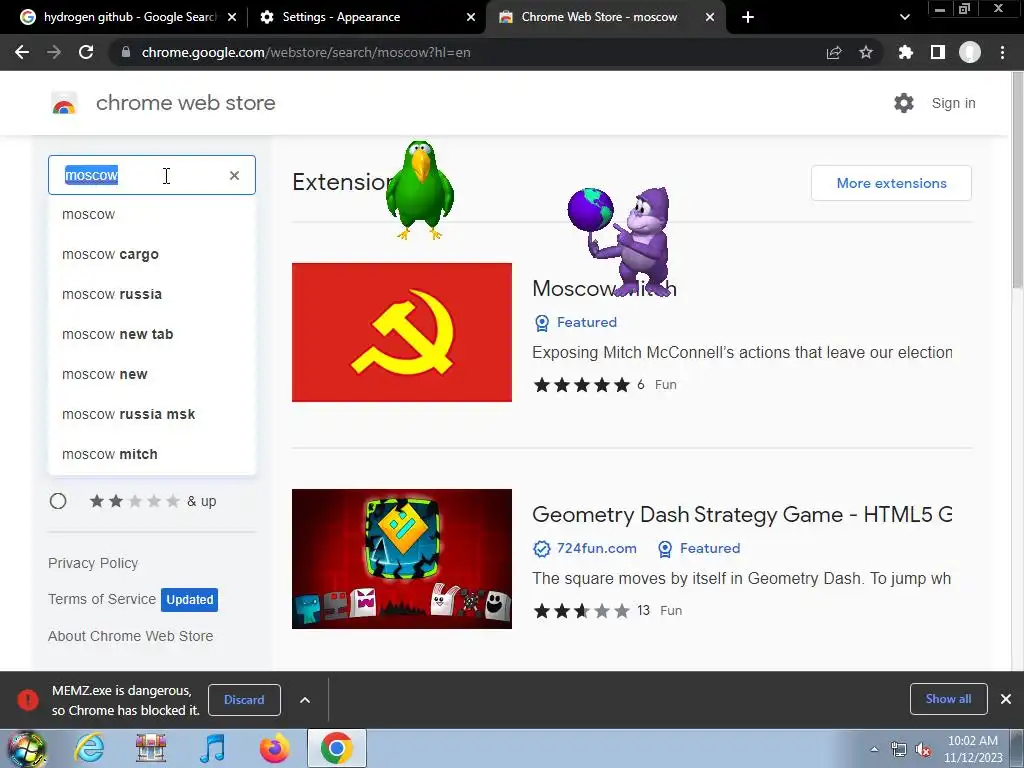Choose the "moscow new tab" suggestion

coord(152,334)
